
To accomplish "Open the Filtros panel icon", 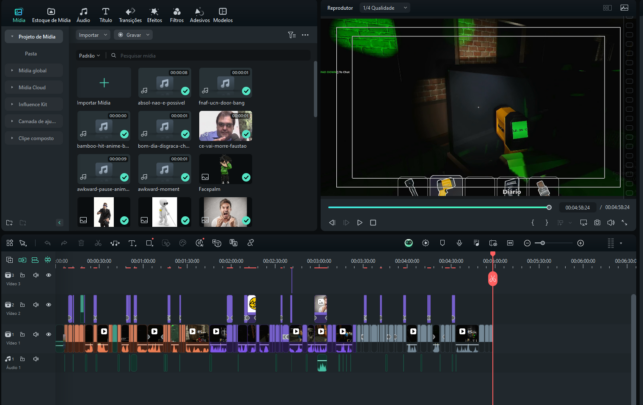I will click(177, 13).
